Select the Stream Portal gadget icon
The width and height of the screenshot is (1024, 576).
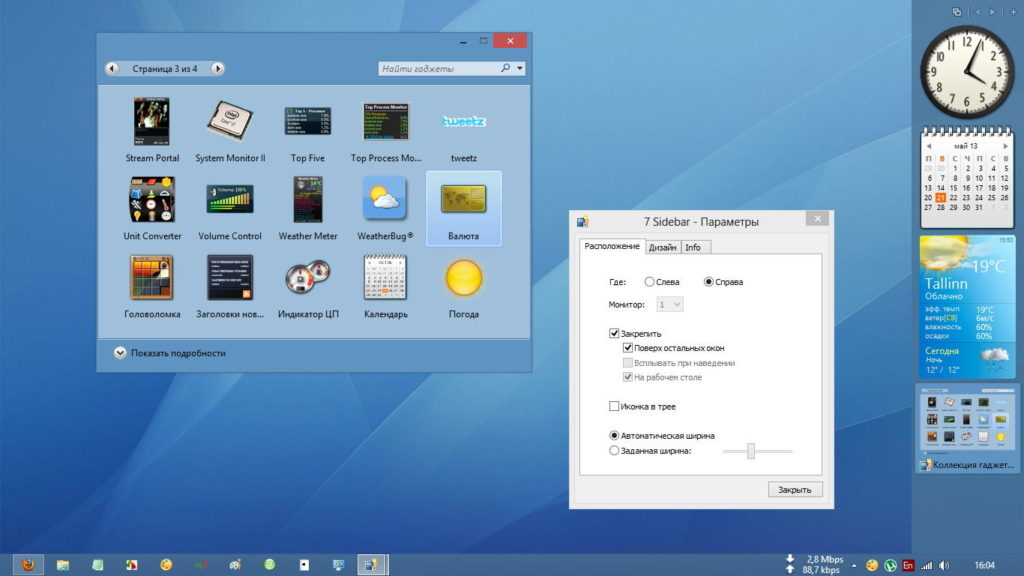click(x=152, y=122)
